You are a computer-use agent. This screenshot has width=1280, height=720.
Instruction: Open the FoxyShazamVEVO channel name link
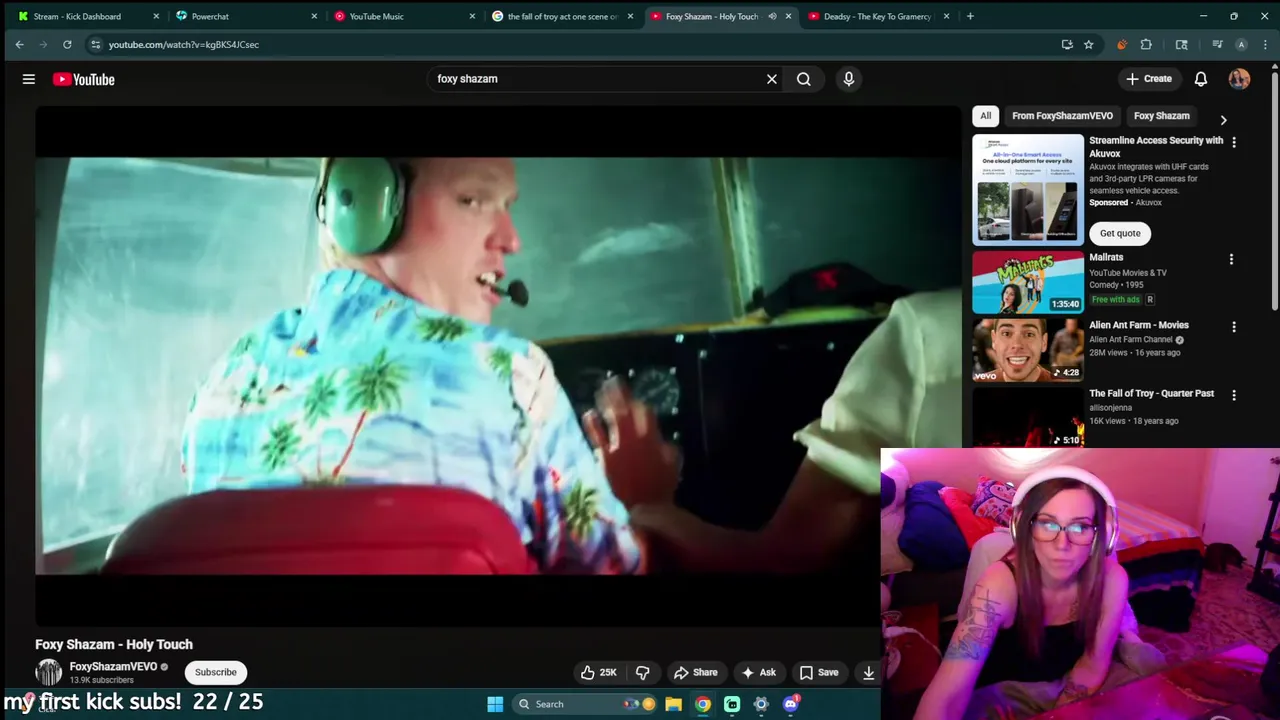(x=113, y=666)
